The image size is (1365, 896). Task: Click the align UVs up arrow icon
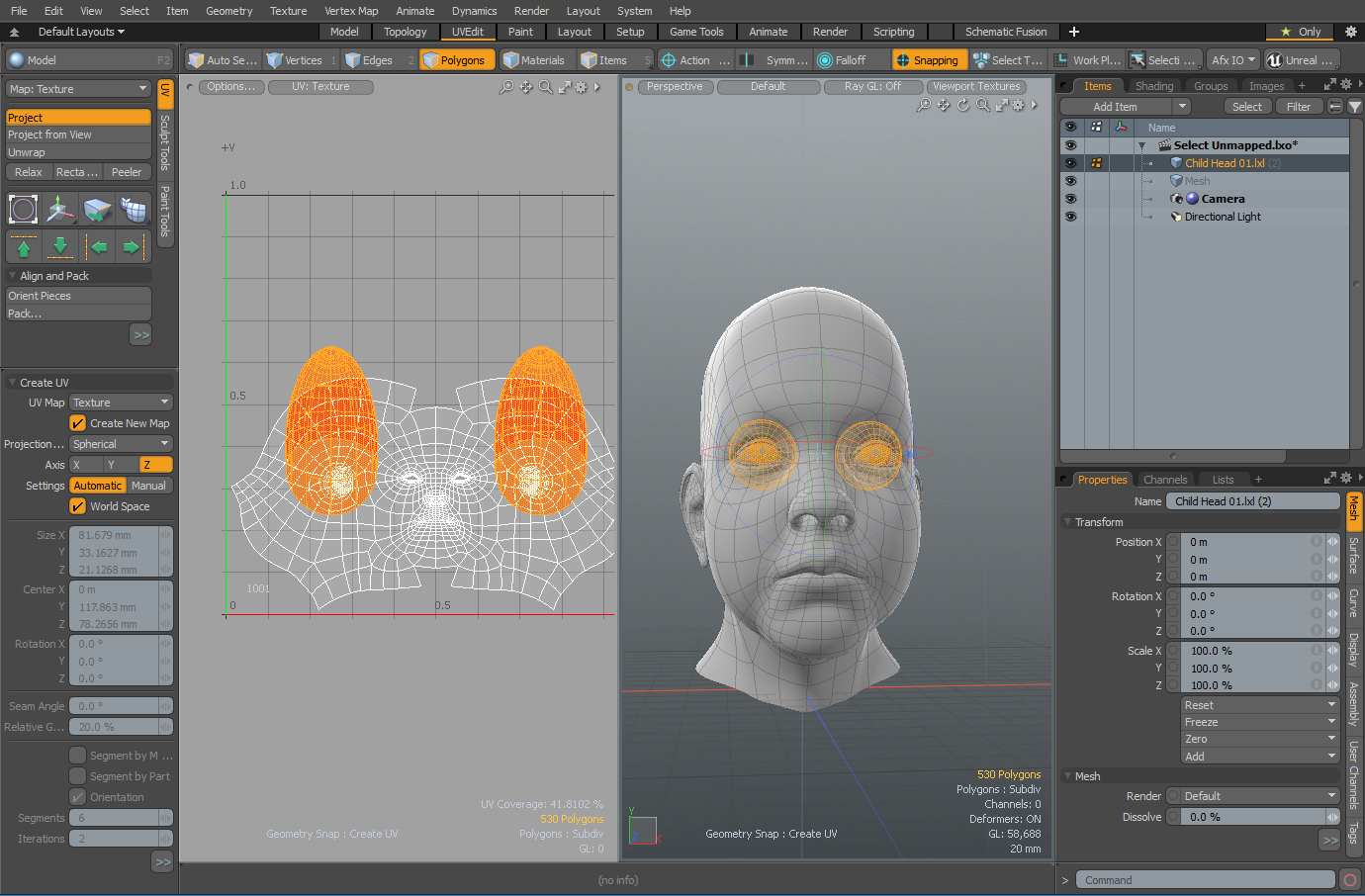[x=24, y=247]
